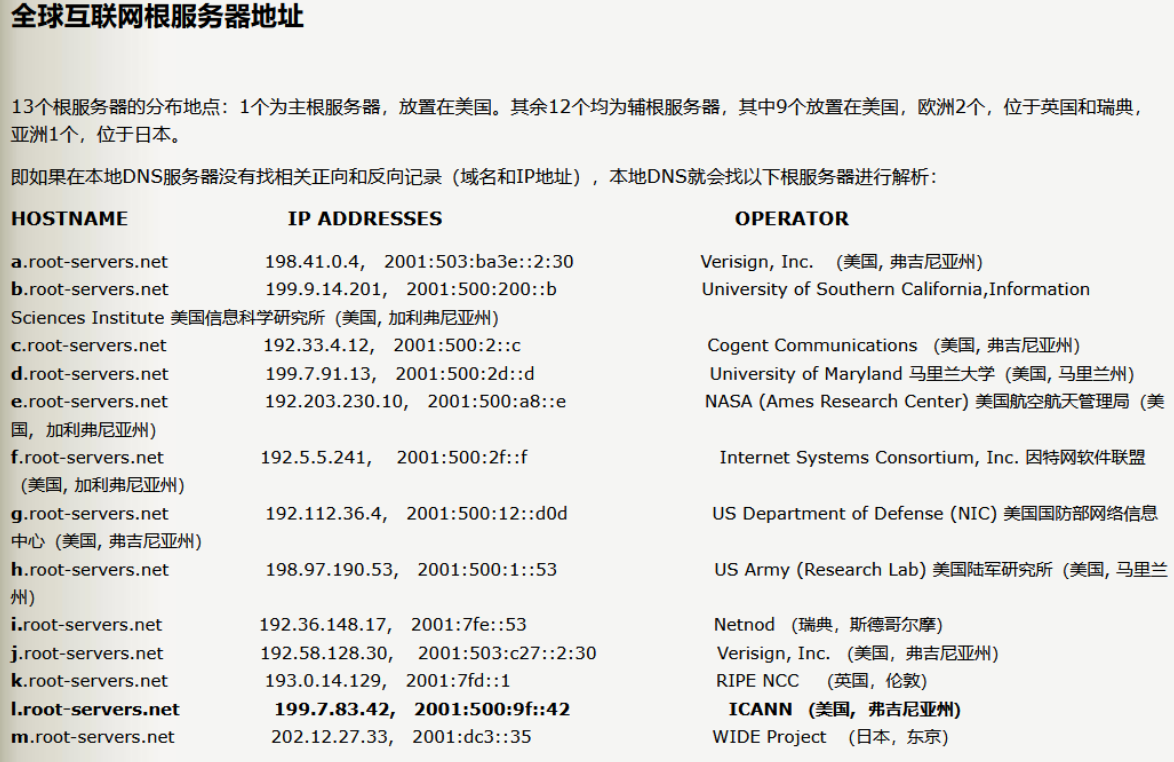Click operator US Army (Research Lab)

click(821, 570)
